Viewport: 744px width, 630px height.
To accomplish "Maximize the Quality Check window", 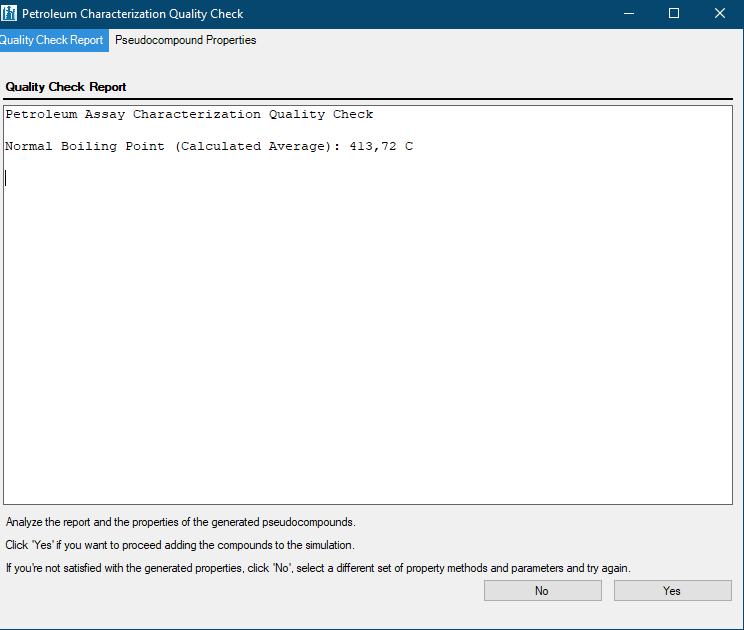I will [674, 14].
